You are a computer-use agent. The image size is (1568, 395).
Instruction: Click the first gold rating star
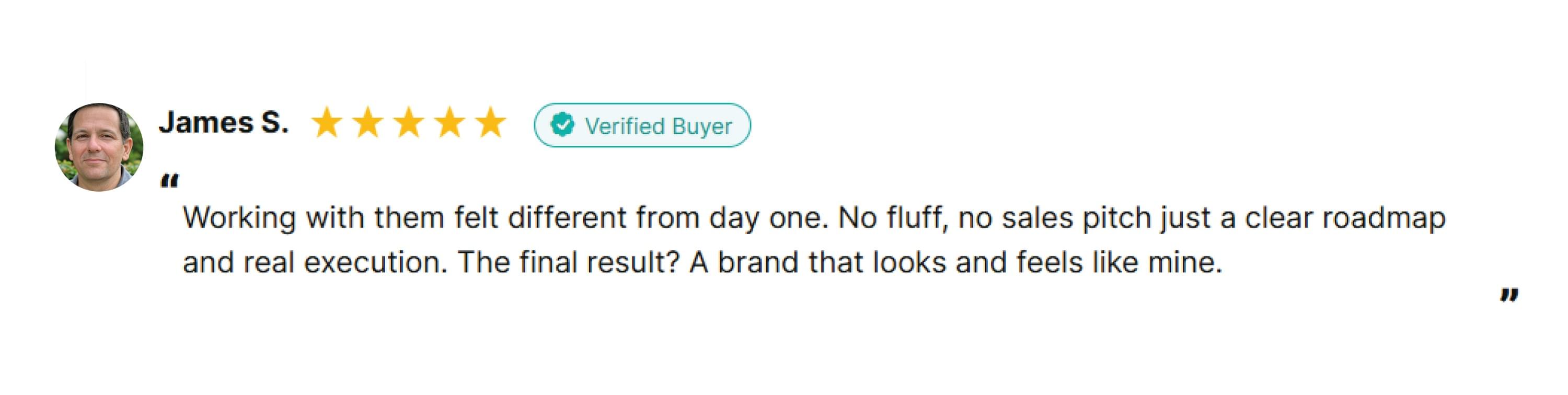327,123
